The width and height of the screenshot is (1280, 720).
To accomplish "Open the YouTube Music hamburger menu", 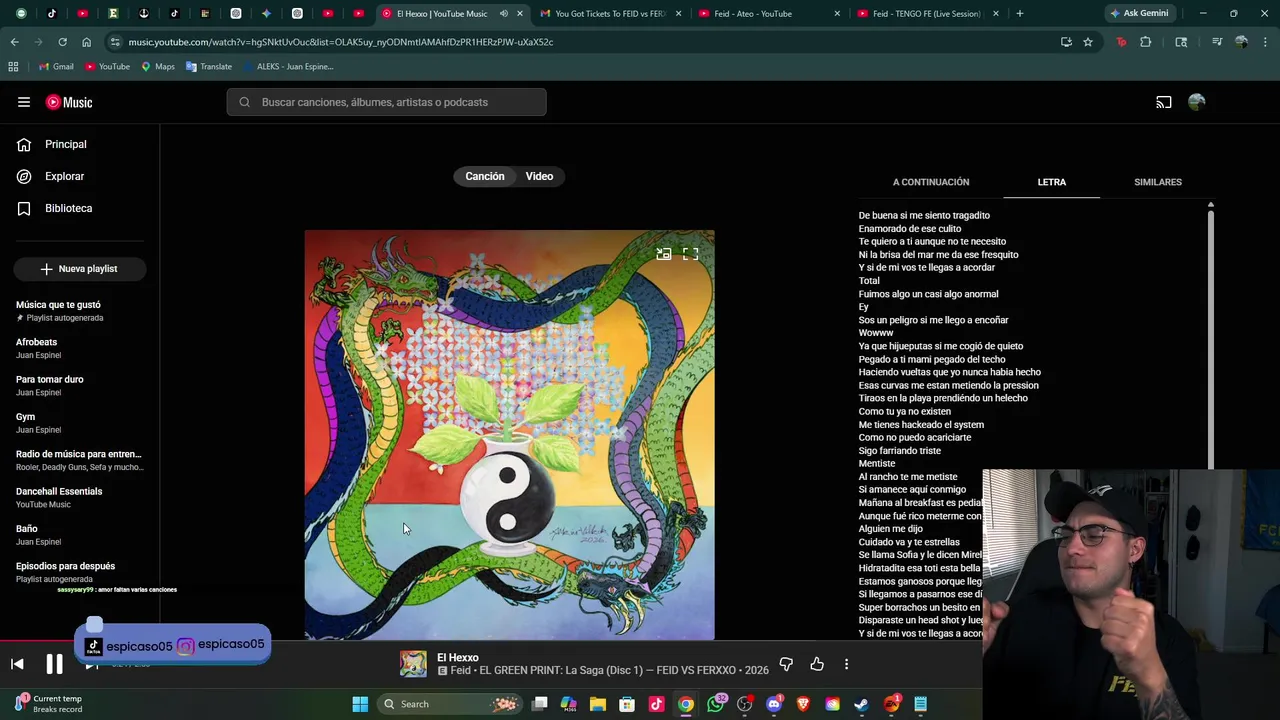I will pyautogui.click(x=24, y=102).
